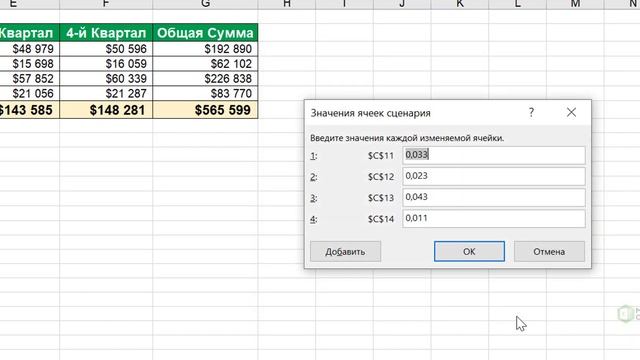Click the Отмена button
This screenshot has width=640, height=360.
coord(549,251)
